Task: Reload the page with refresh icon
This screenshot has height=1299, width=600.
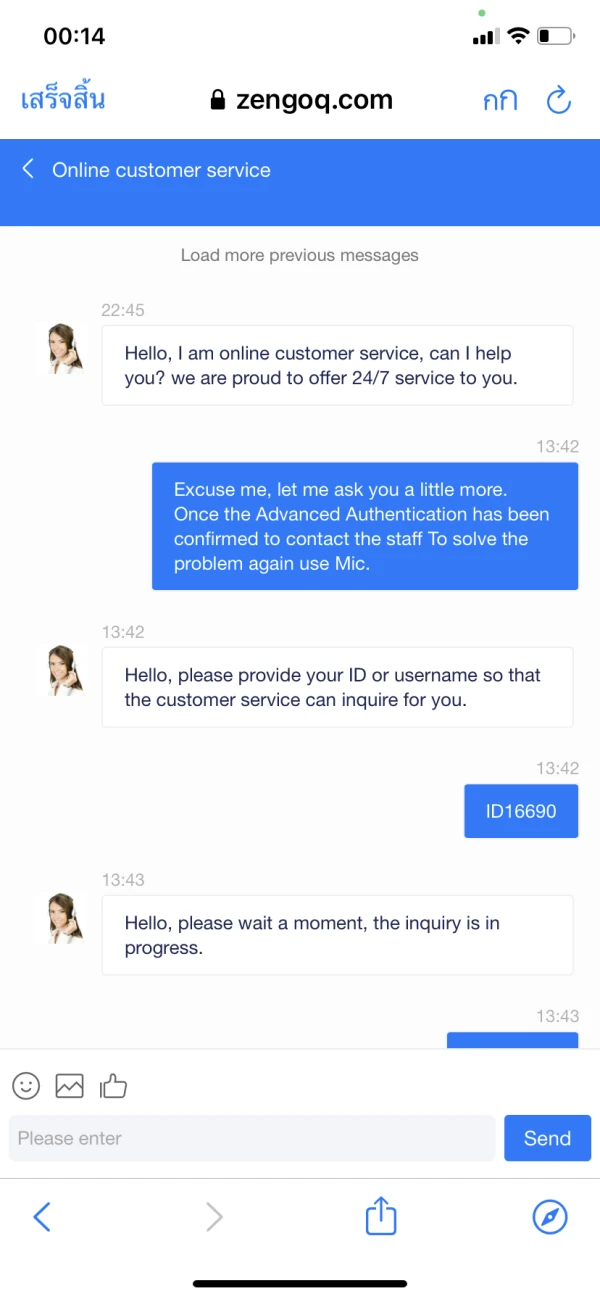Action: pos(558,100)
